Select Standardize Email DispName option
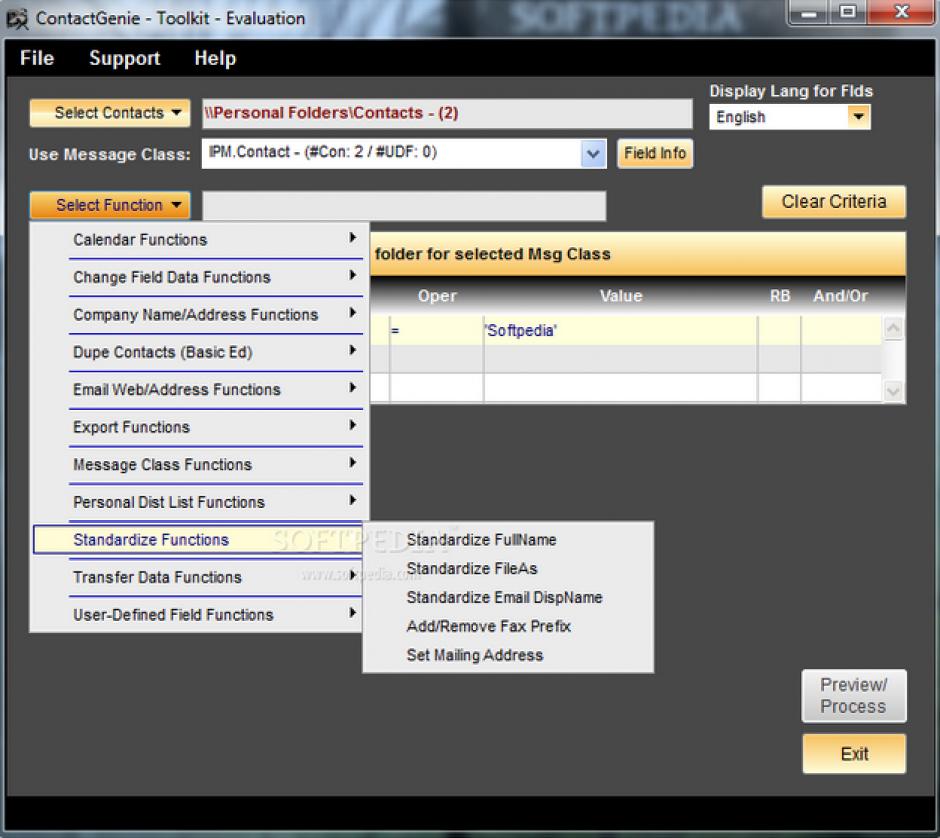Image resolution: width=940 pixels, height=838 pixels. [x=504, y=597]
